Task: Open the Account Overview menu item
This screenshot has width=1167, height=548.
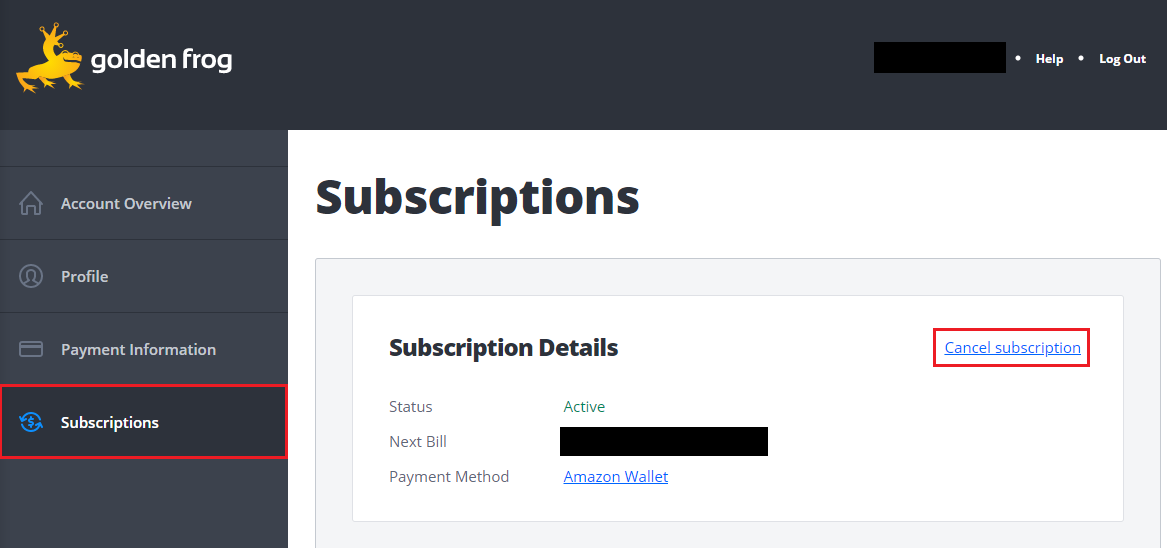Action: [x=144, y=203]
